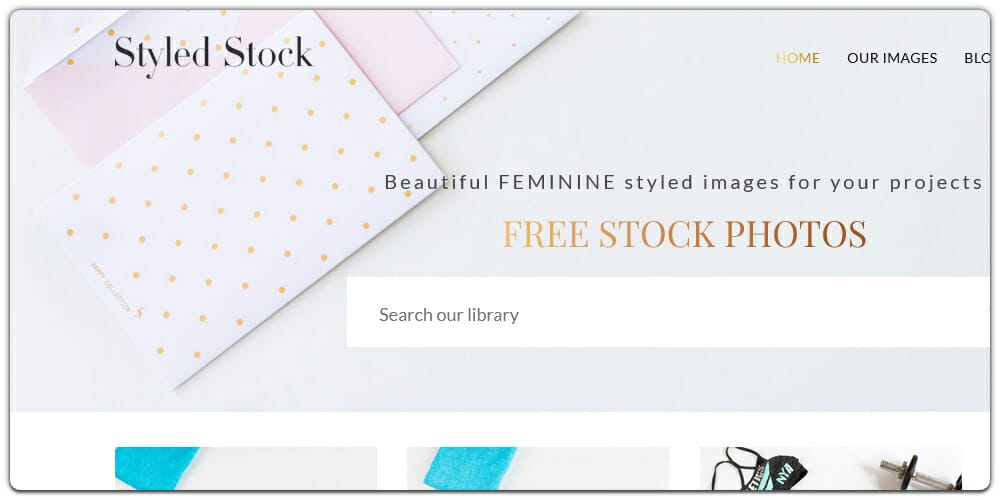Open the sports bra and dumbbell thumbnail
Image resolution: width=1000 pixels, height=500 pixels.
coord(830,468)
